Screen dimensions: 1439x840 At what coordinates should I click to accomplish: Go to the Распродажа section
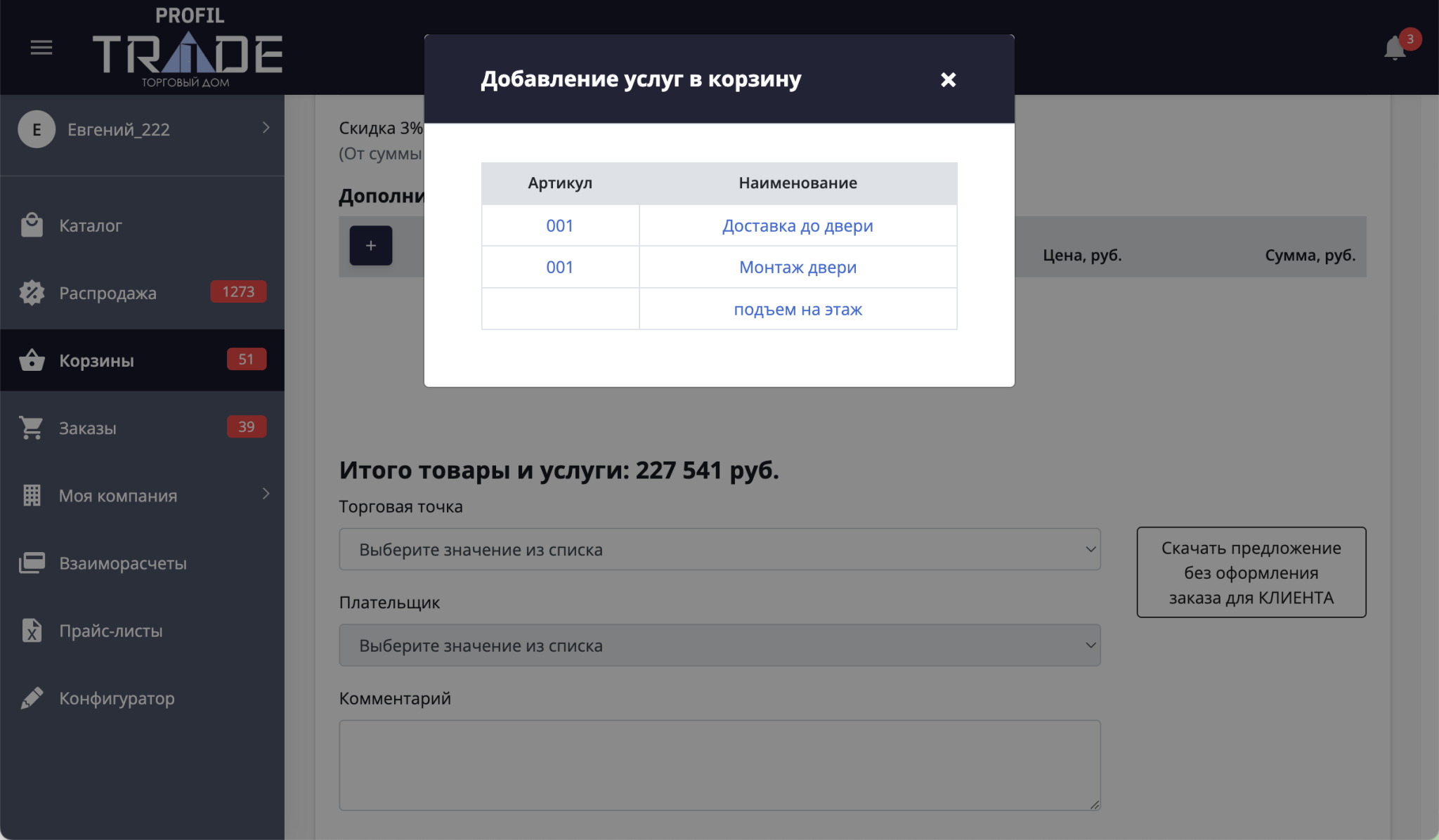[108, 293]
